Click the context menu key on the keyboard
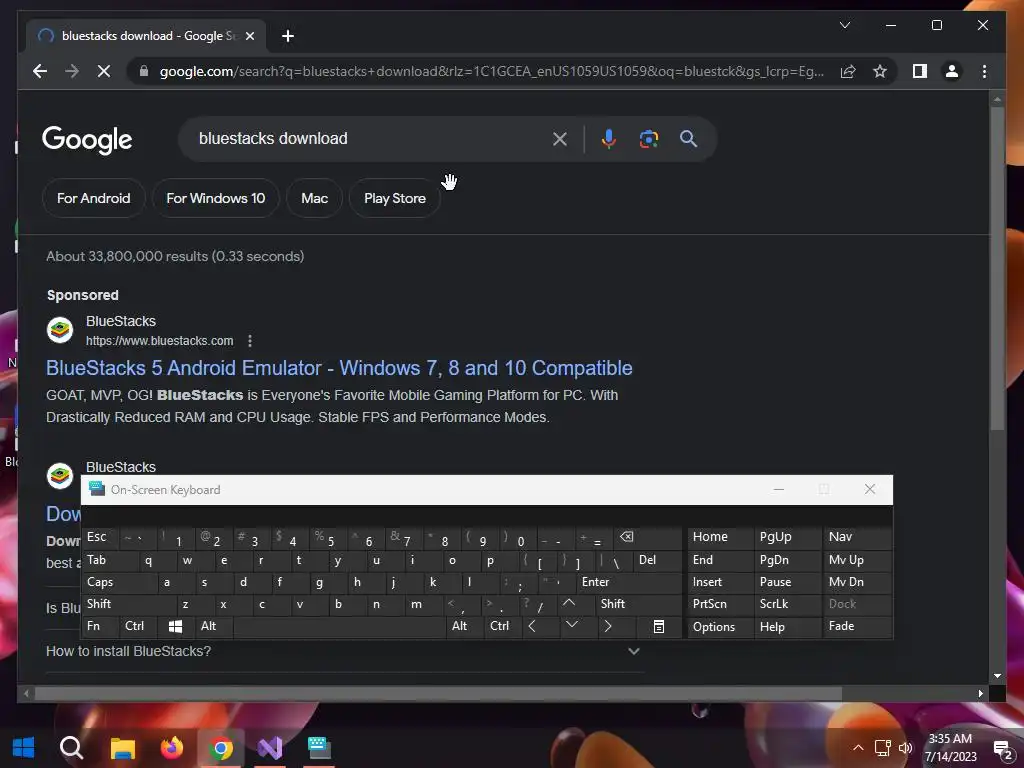 659,626
